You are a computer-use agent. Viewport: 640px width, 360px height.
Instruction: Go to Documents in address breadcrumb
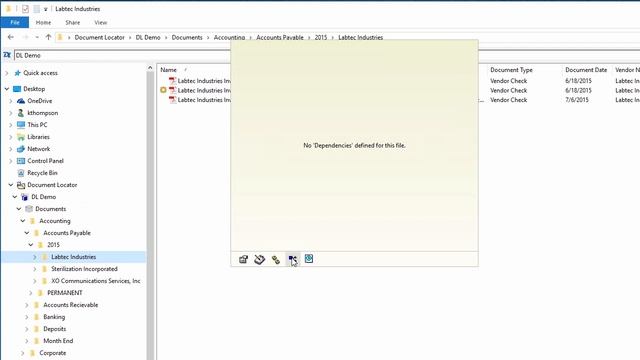187,37
